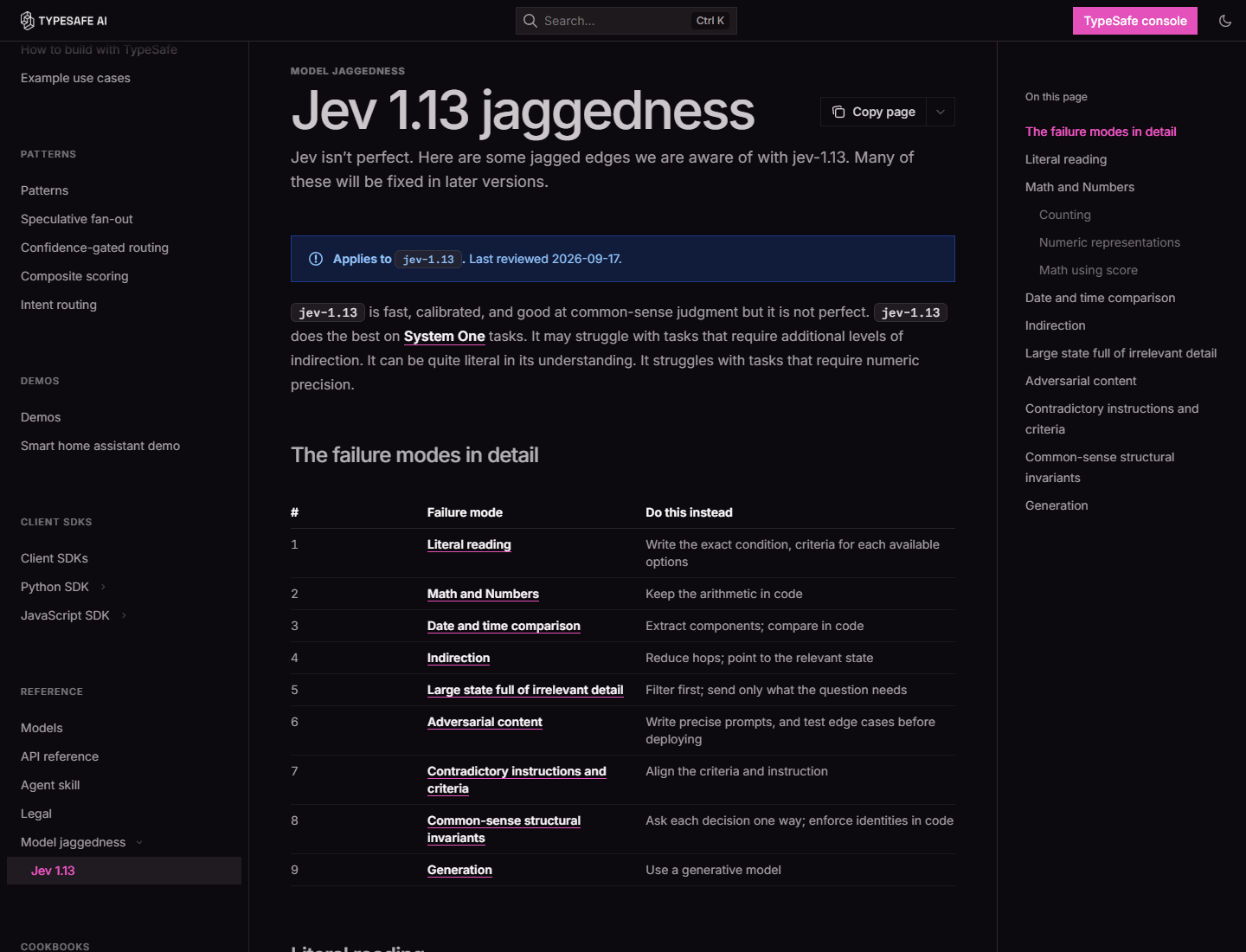Click the TypeSafe AI logo
This screenshot has width=1246, height=952.
pyautogui.click(x=64, y=21)
